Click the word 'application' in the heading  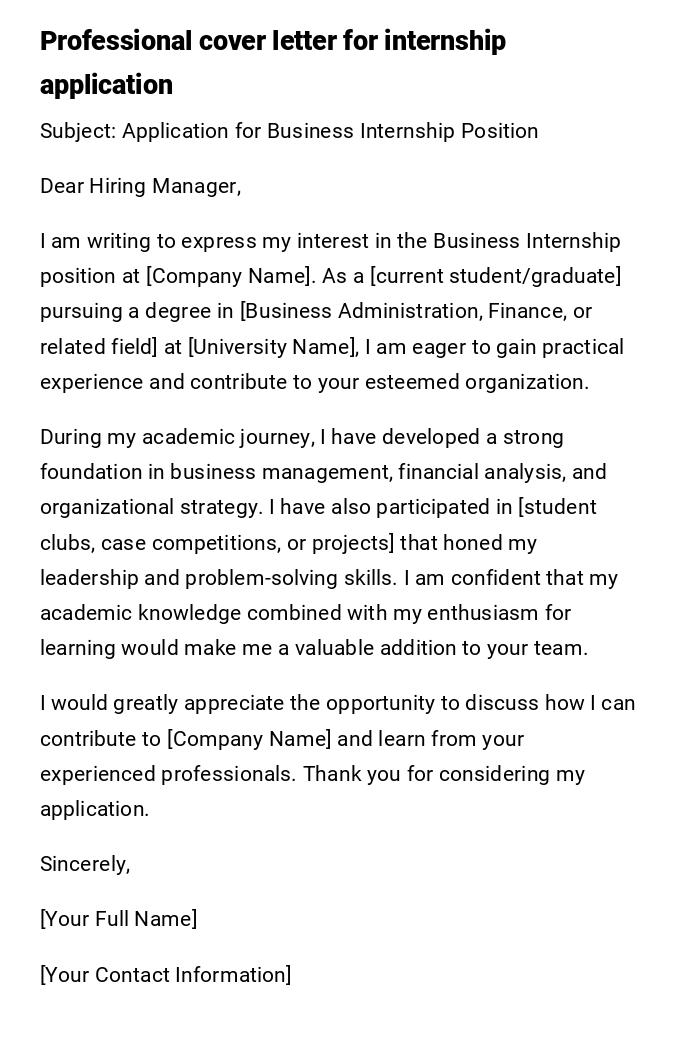coord(106,86)
